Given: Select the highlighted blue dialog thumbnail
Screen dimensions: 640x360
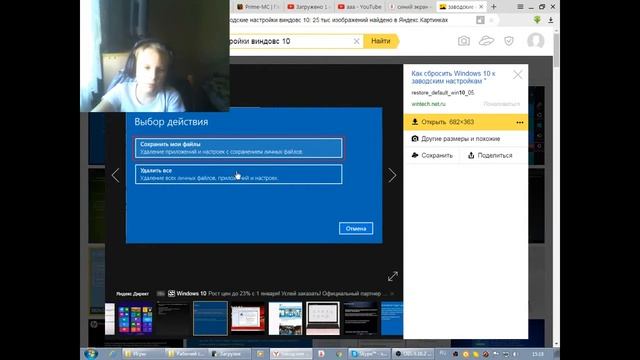Looking at the screenshot, I should point(210,318).
